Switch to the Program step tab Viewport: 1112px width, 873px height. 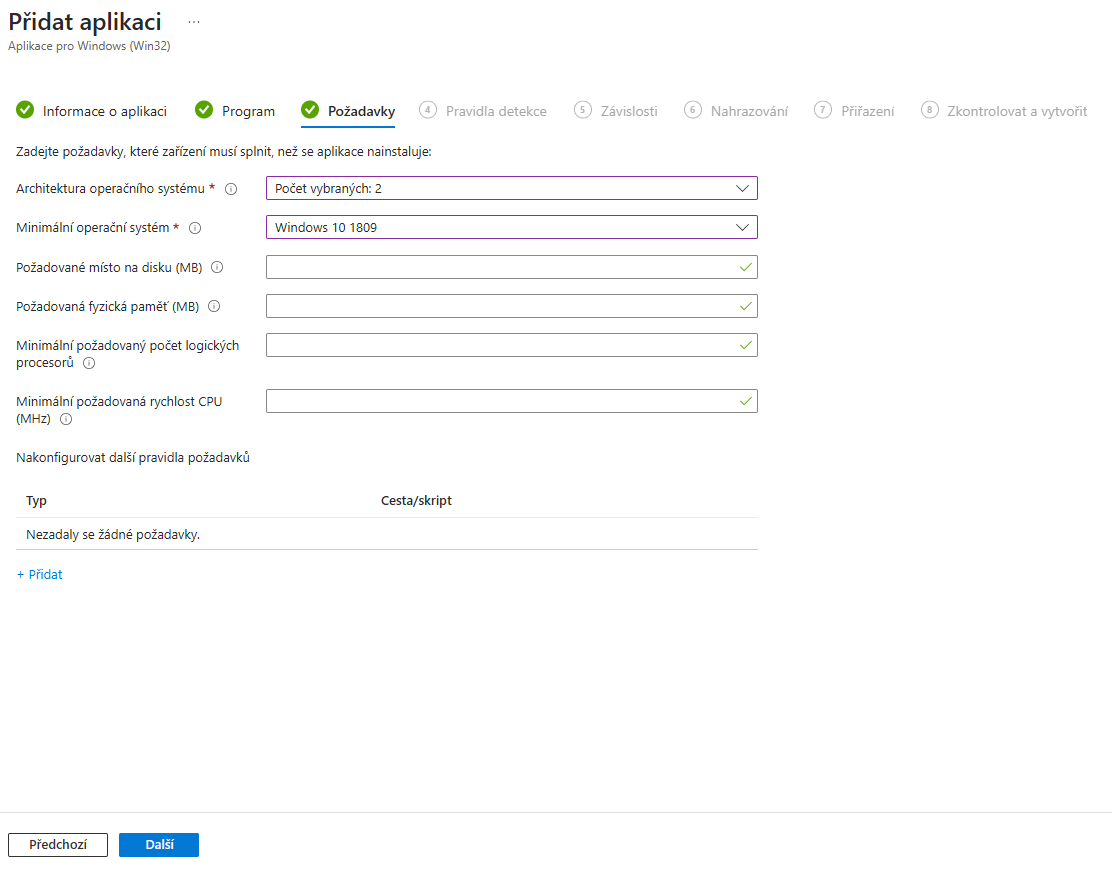coord(235,111)
